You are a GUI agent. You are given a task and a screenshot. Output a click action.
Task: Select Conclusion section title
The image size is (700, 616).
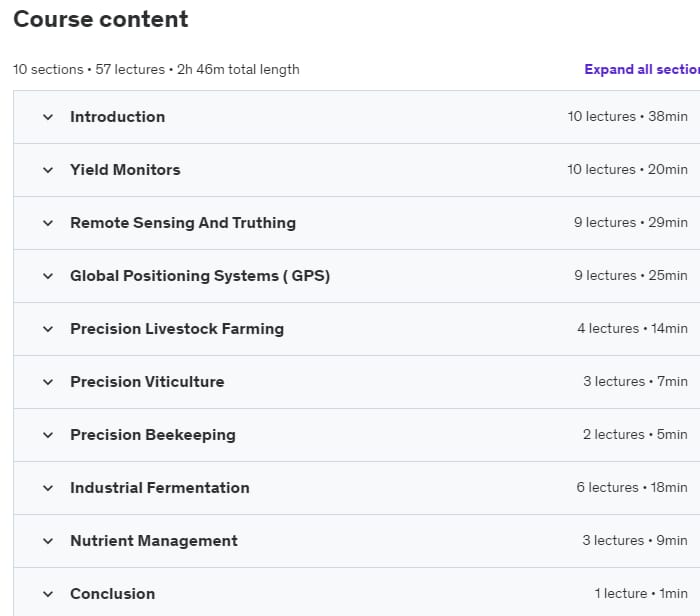[x=112, y=594]
